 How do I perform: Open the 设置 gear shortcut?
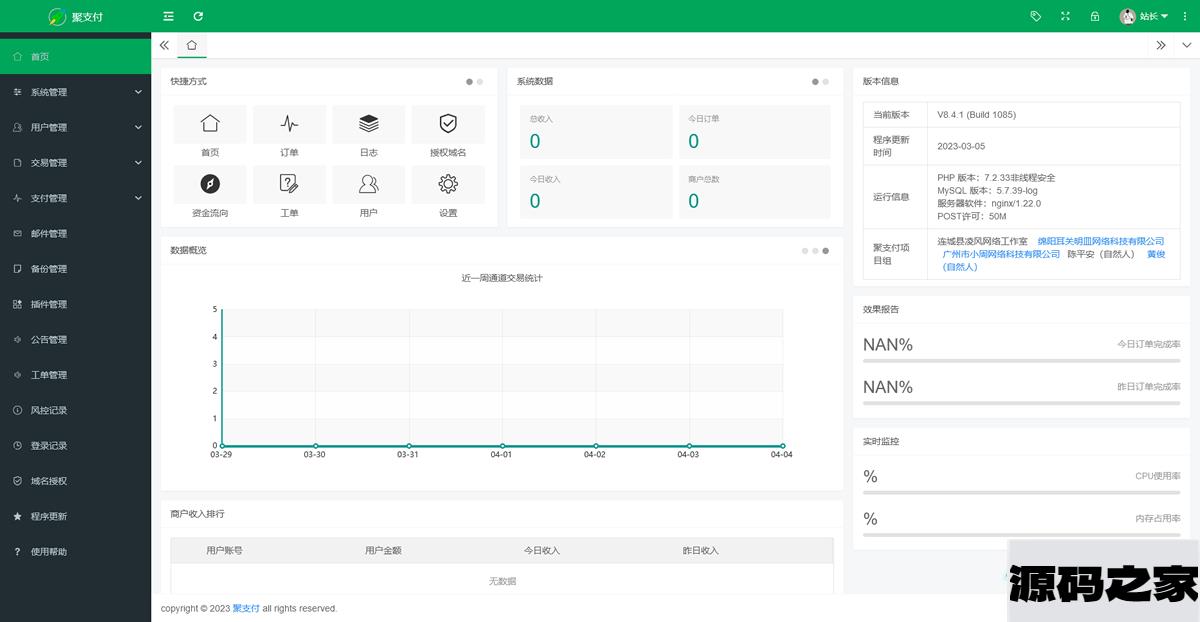click(x=448, y=185)
